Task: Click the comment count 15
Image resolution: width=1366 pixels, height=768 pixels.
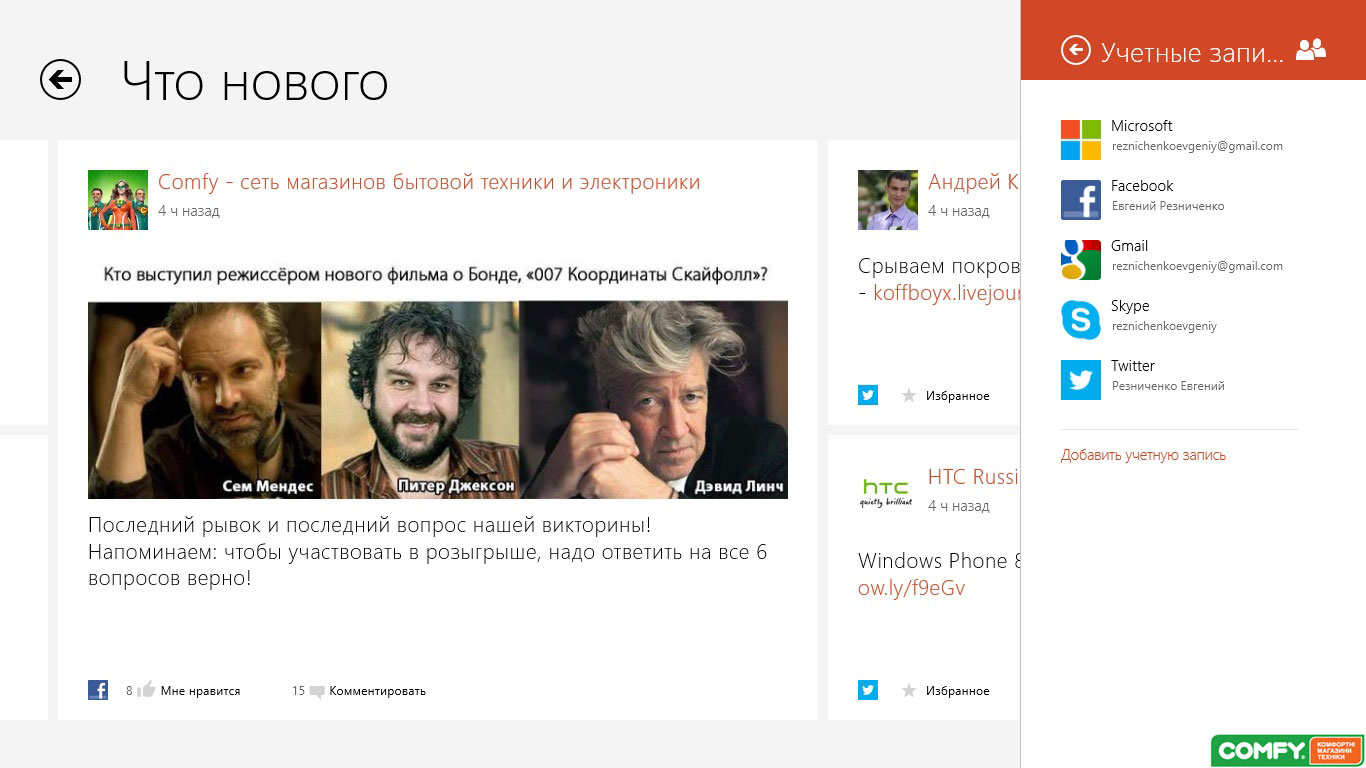Action: (x=298, y=691)
